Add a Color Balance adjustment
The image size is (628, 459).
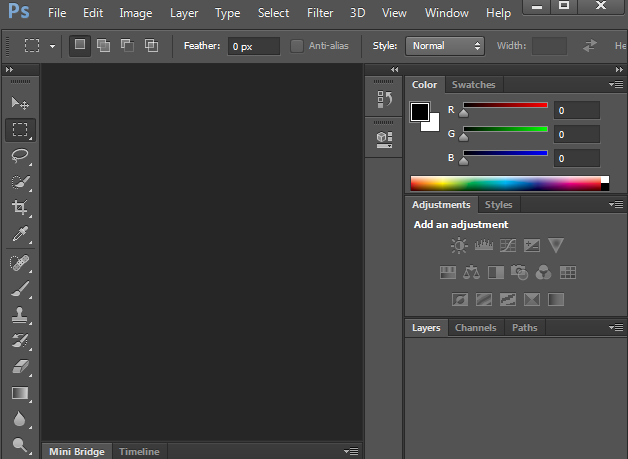(471, 273)
